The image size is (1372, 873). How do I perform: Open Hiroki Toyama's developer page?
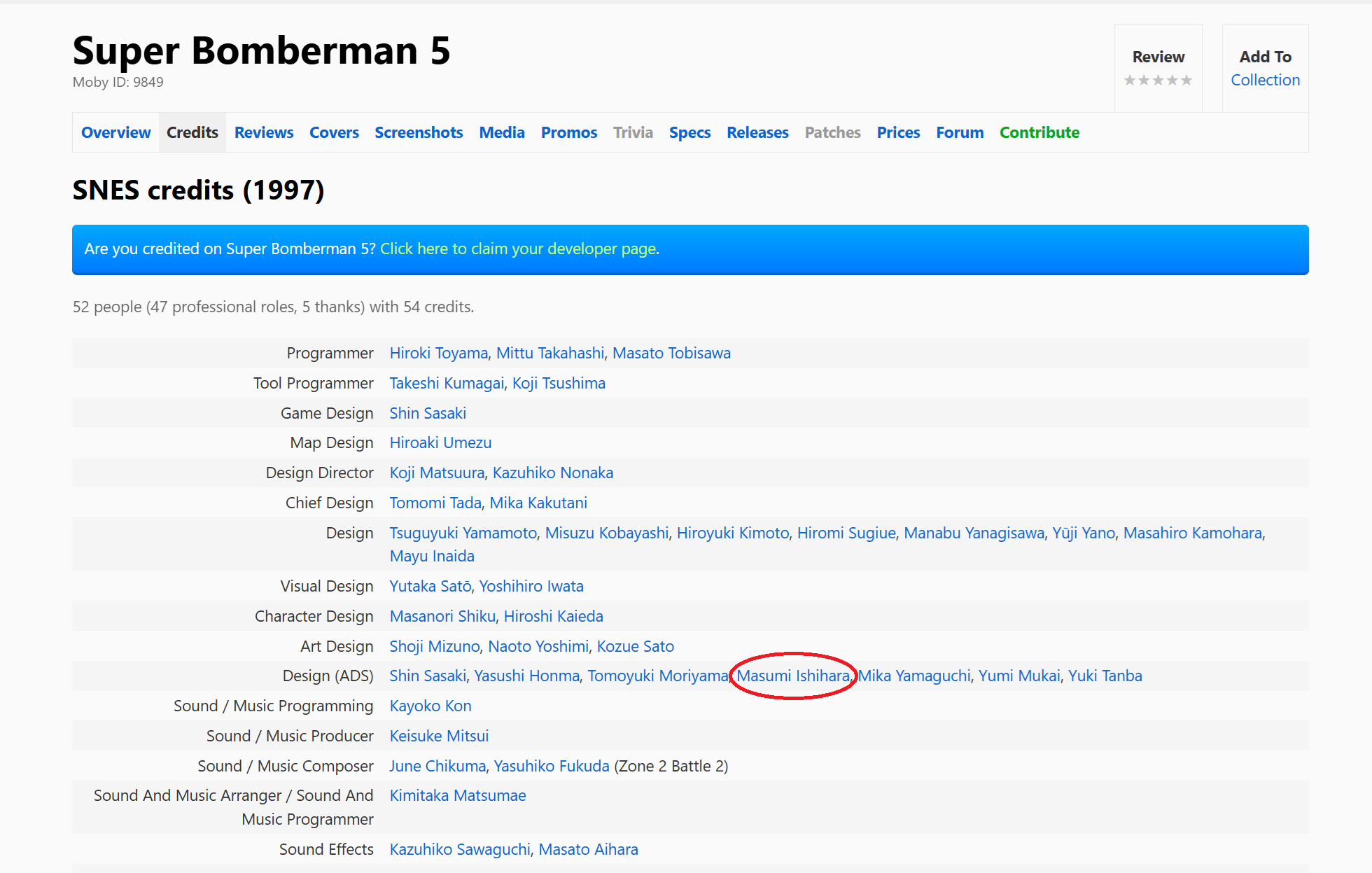439,353
